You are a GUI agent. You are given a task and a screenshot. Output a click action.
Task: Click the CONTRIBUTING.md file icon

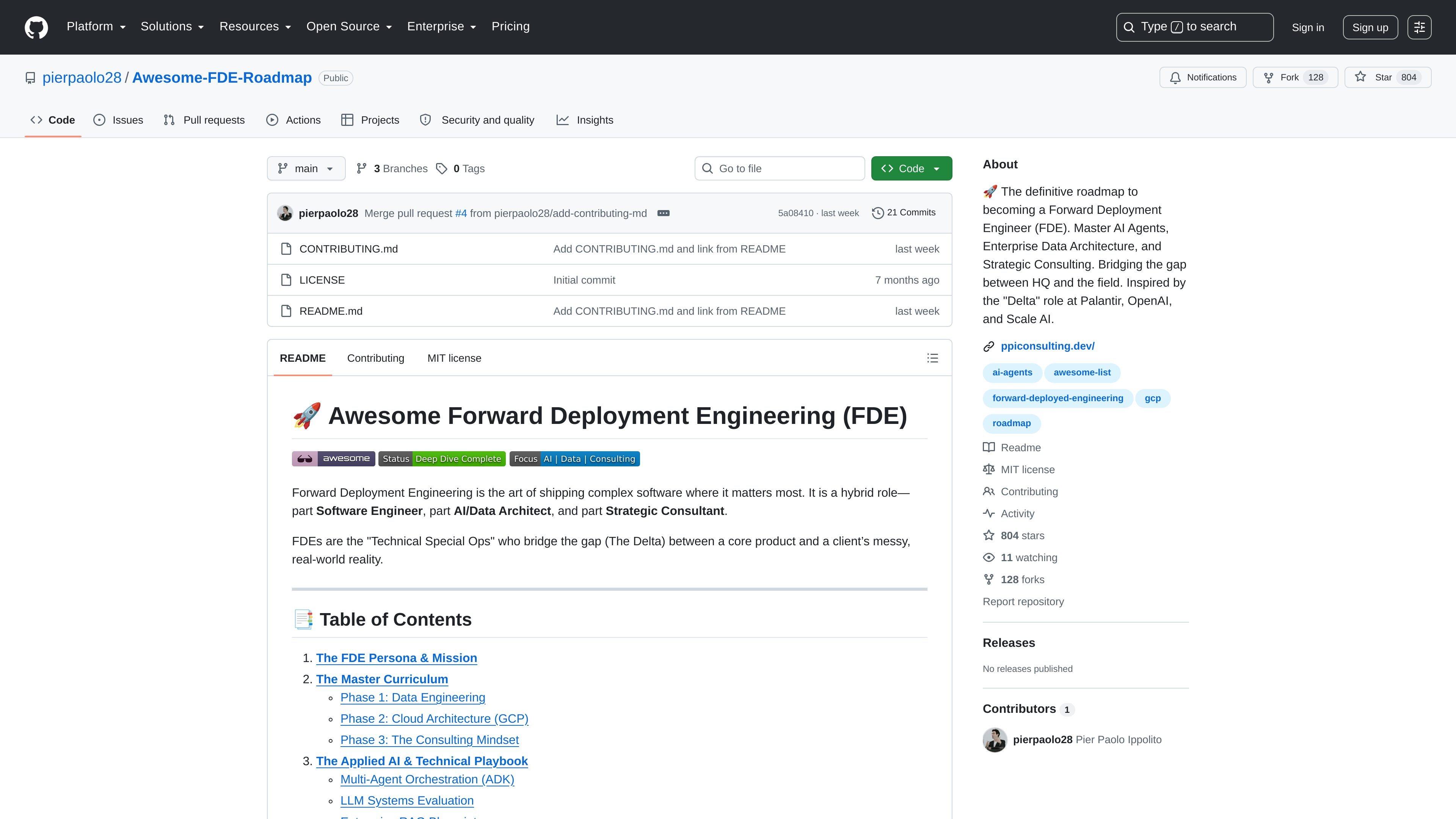(286, 249)
